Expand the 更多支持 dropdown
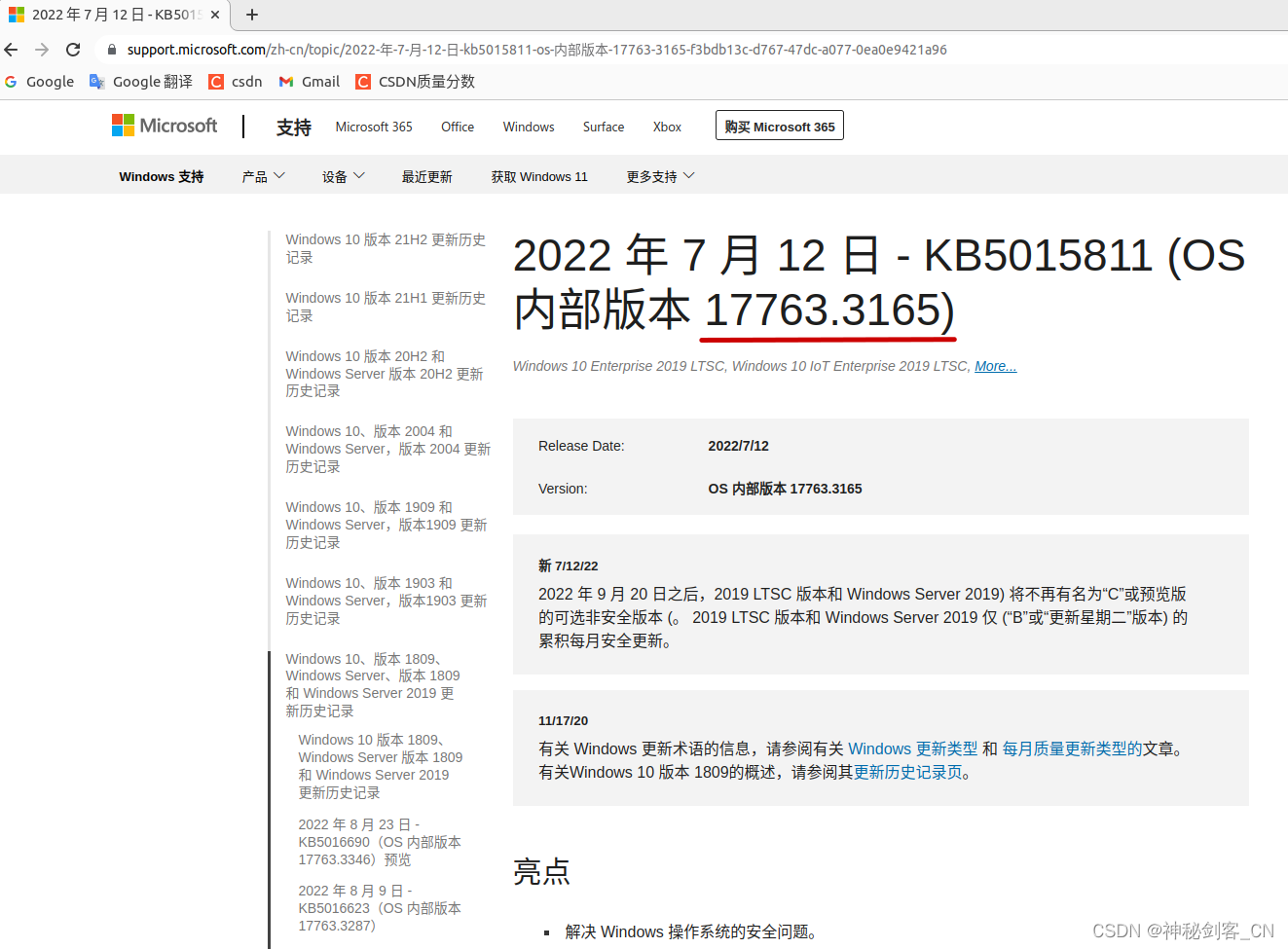 pos(660,176)
